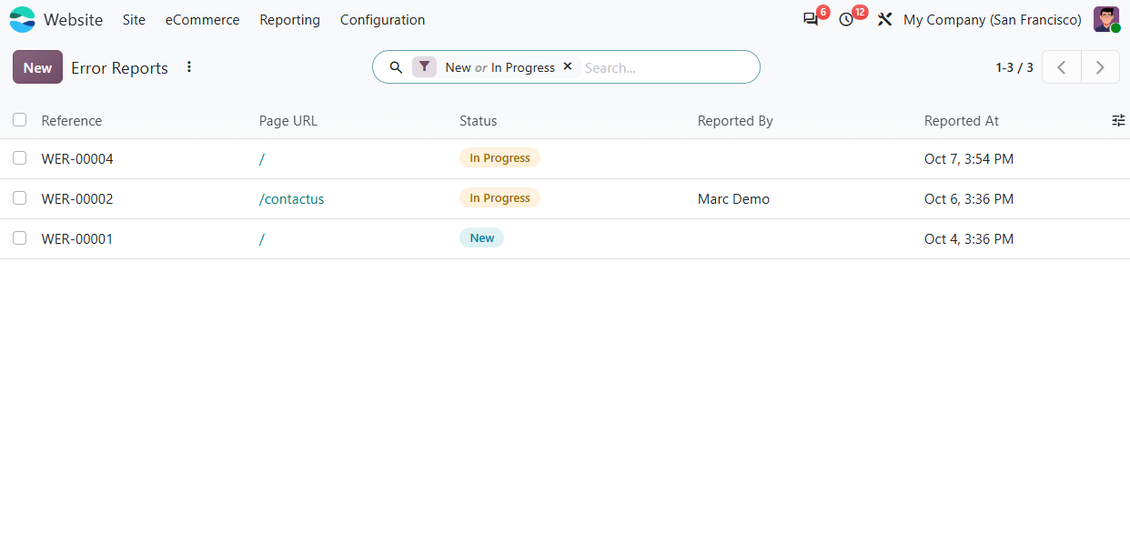1130x535 pixels.
Task: Click the New or In Progress facet label
Action: [500, 67]
